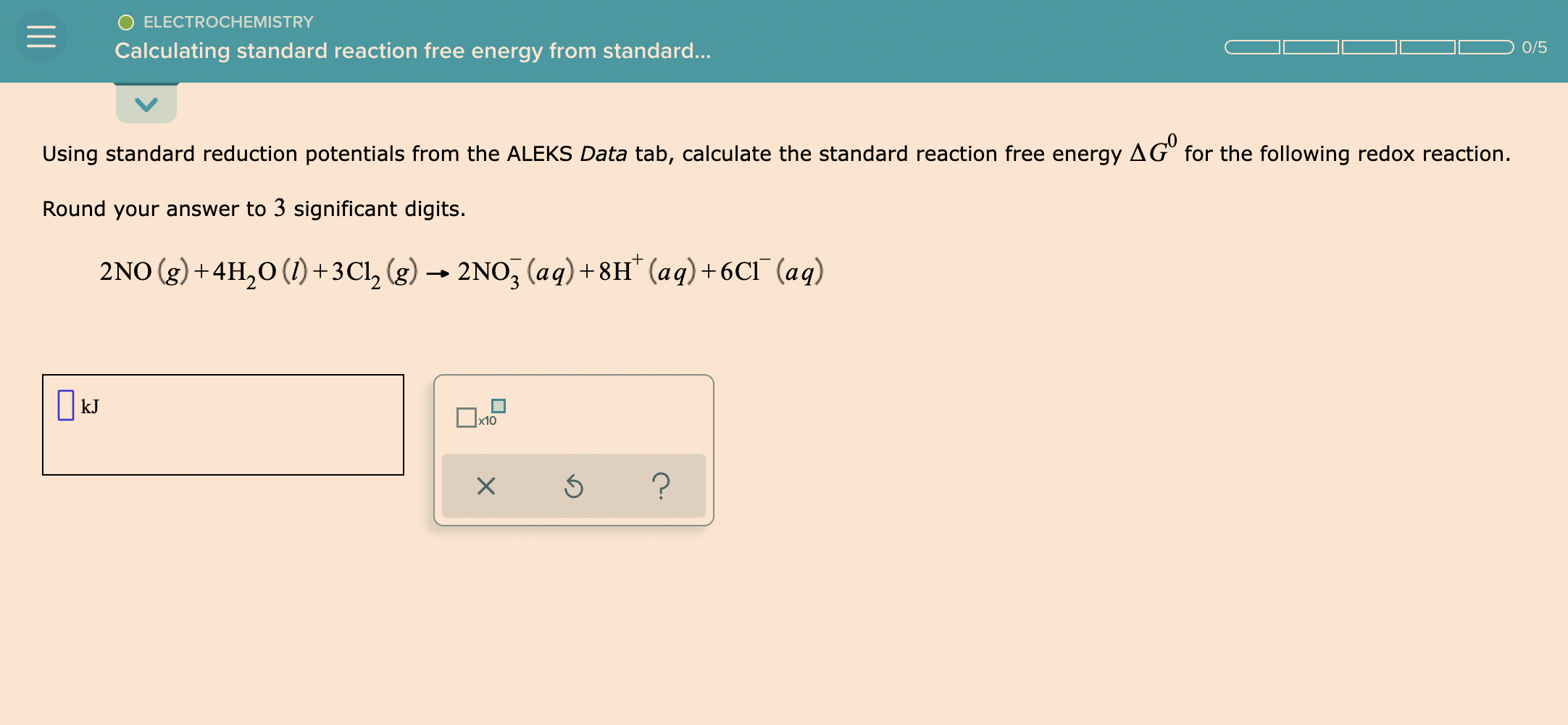Click the undo/reset arrow in the palette

coord(574,486)
